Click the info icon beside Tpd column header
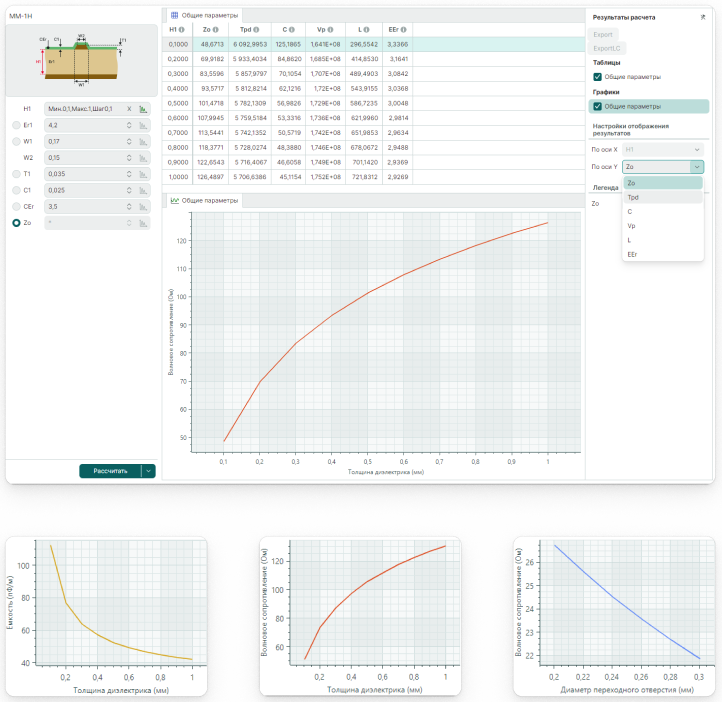This screenshot has width=722, height=702. tap(257, 30)
